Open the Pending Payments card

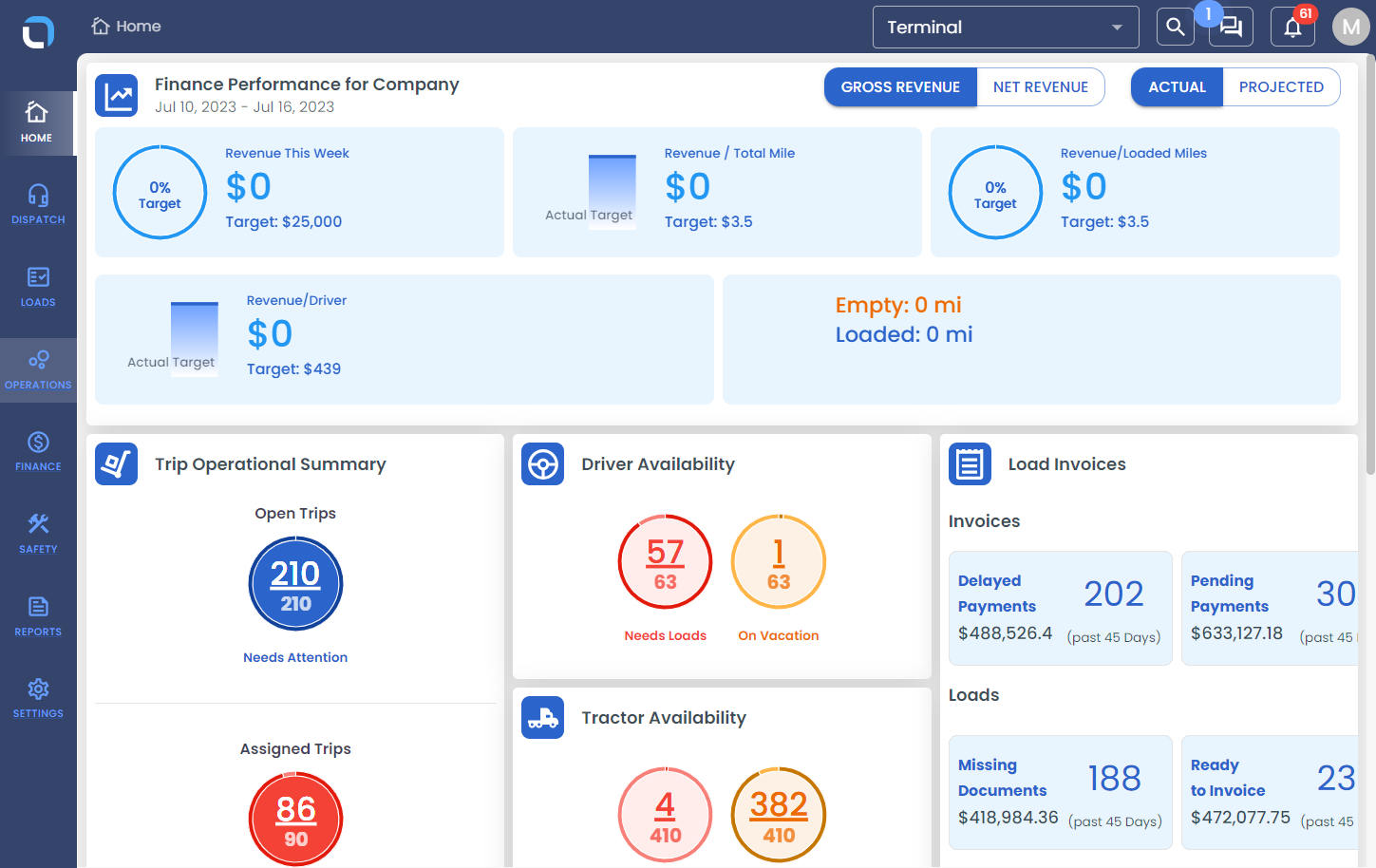(x=1270, y=608)
